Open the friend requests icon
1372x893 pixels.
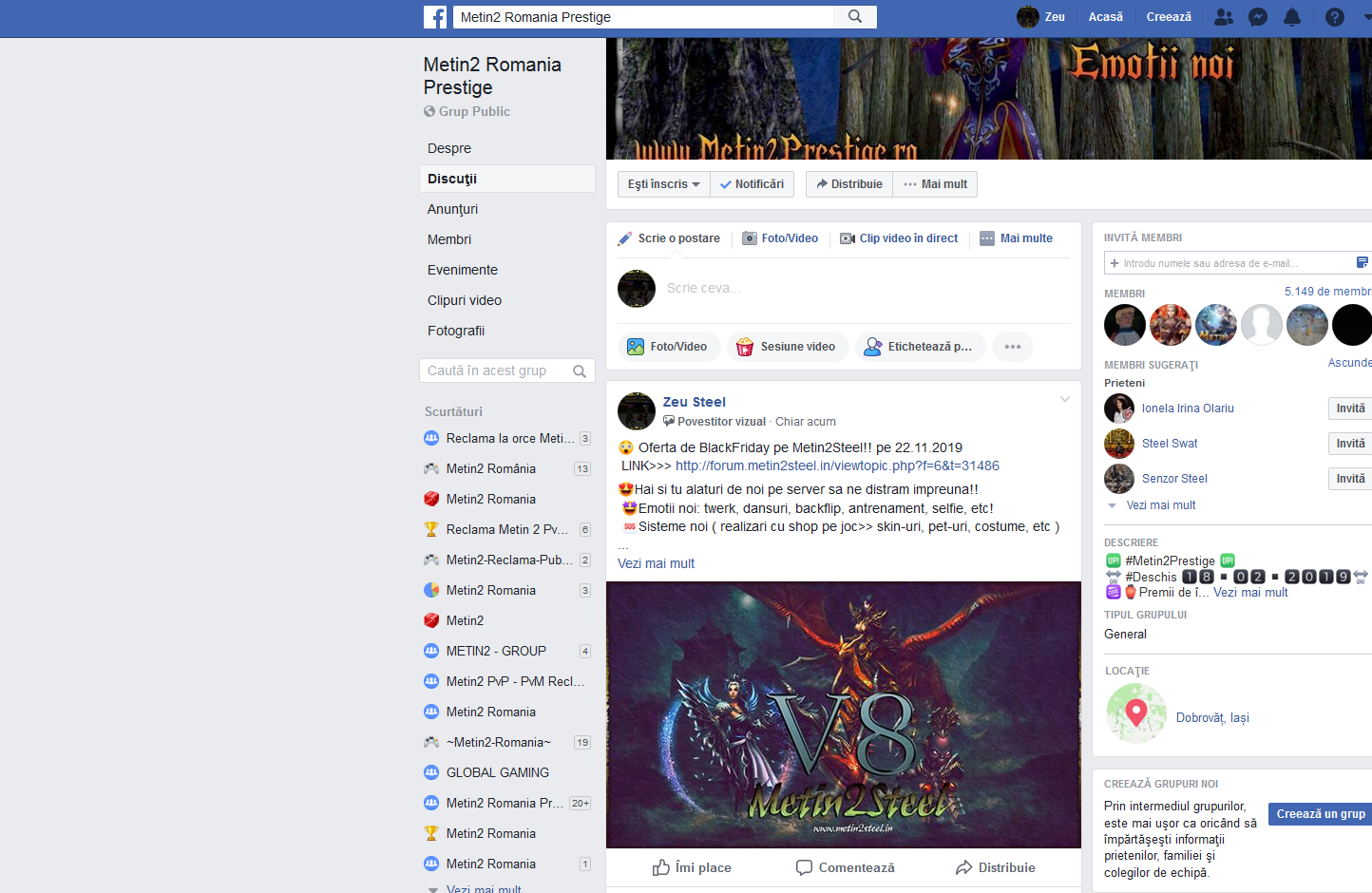click(1224, 17)
